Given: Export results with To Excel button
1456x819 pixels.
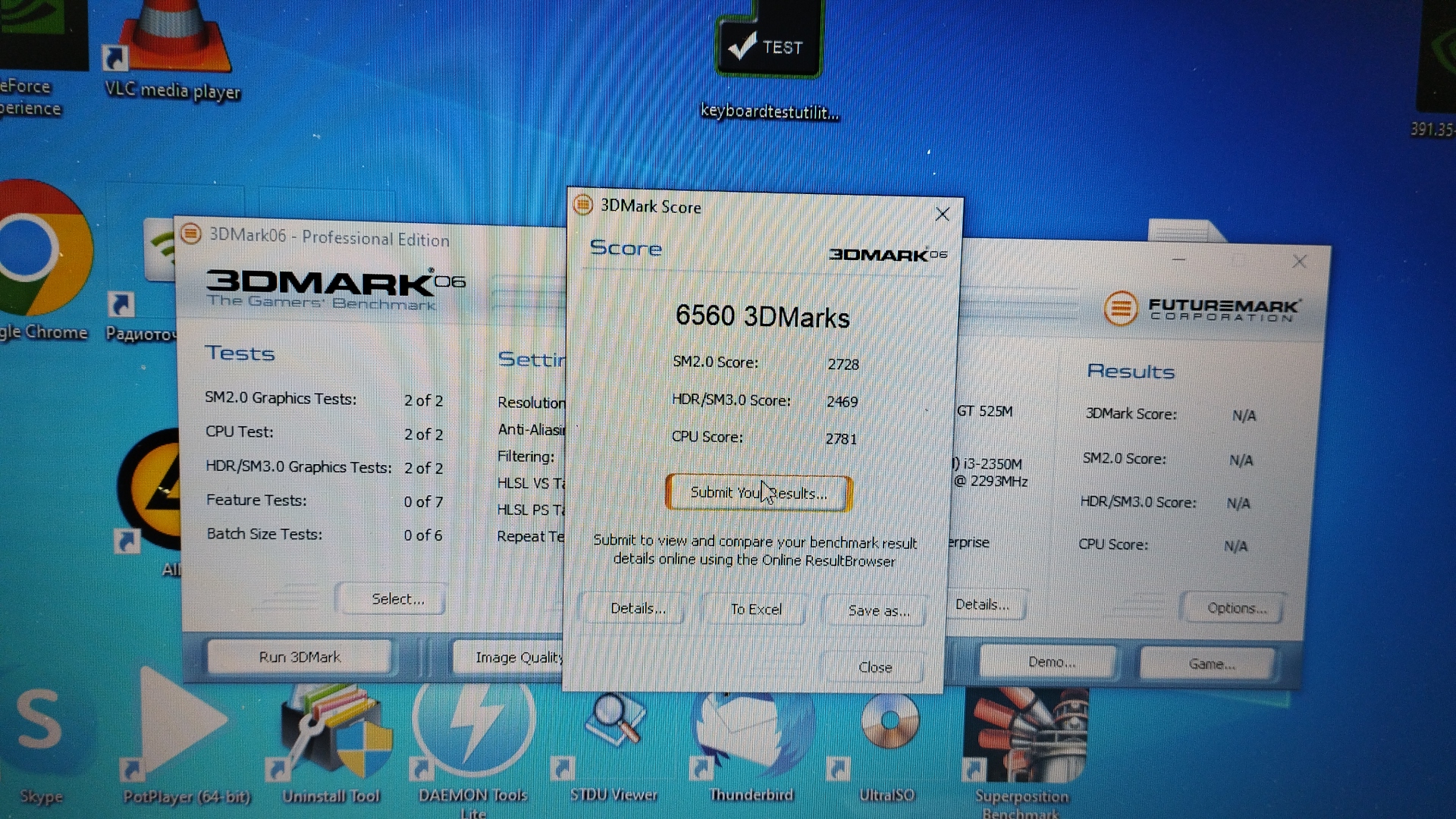Looking at the screenshot, I should (755, 609).
